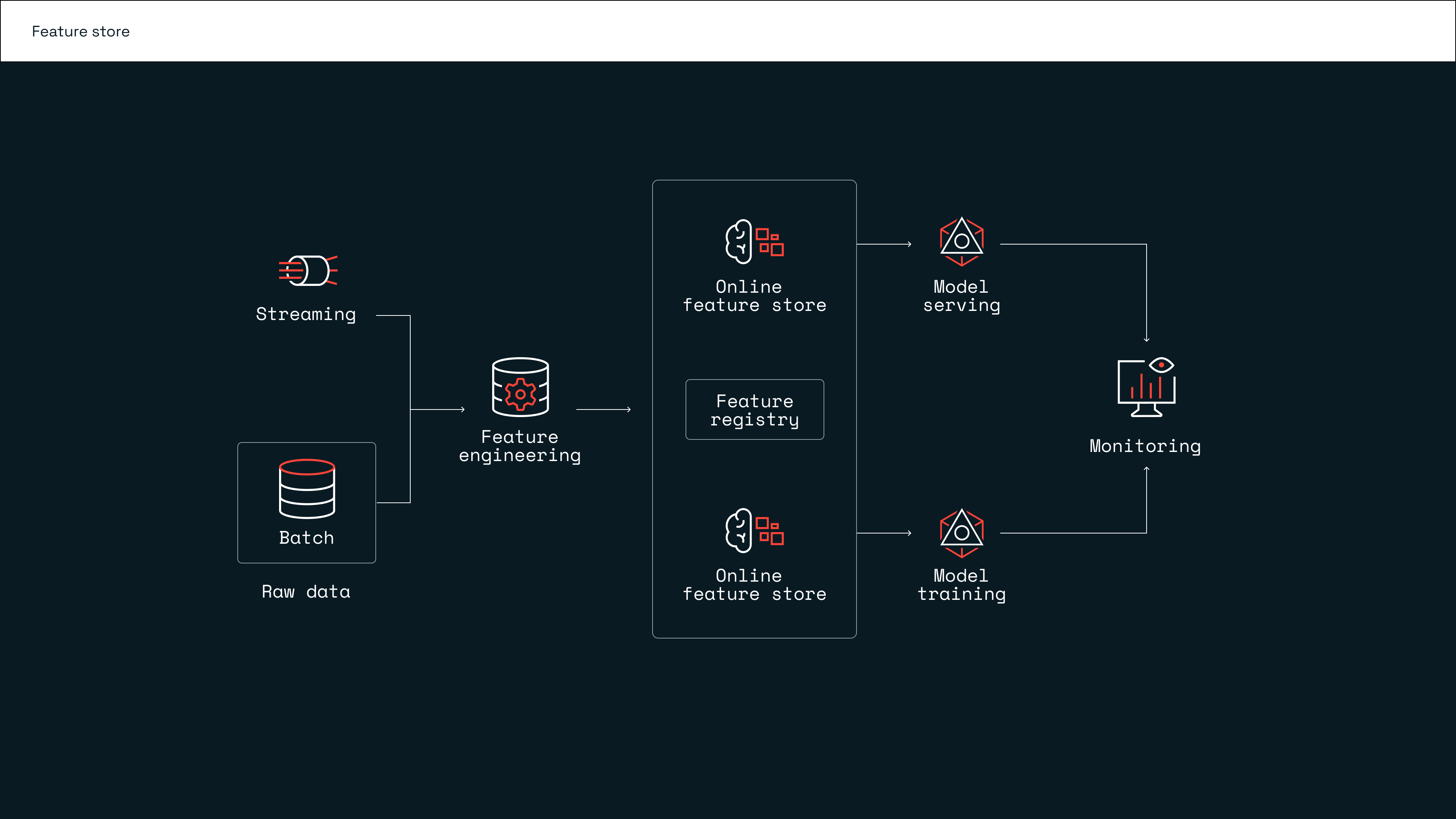1456x819 pixels.
Task: Click the Feature store slide title
Action: pos(81,31)
